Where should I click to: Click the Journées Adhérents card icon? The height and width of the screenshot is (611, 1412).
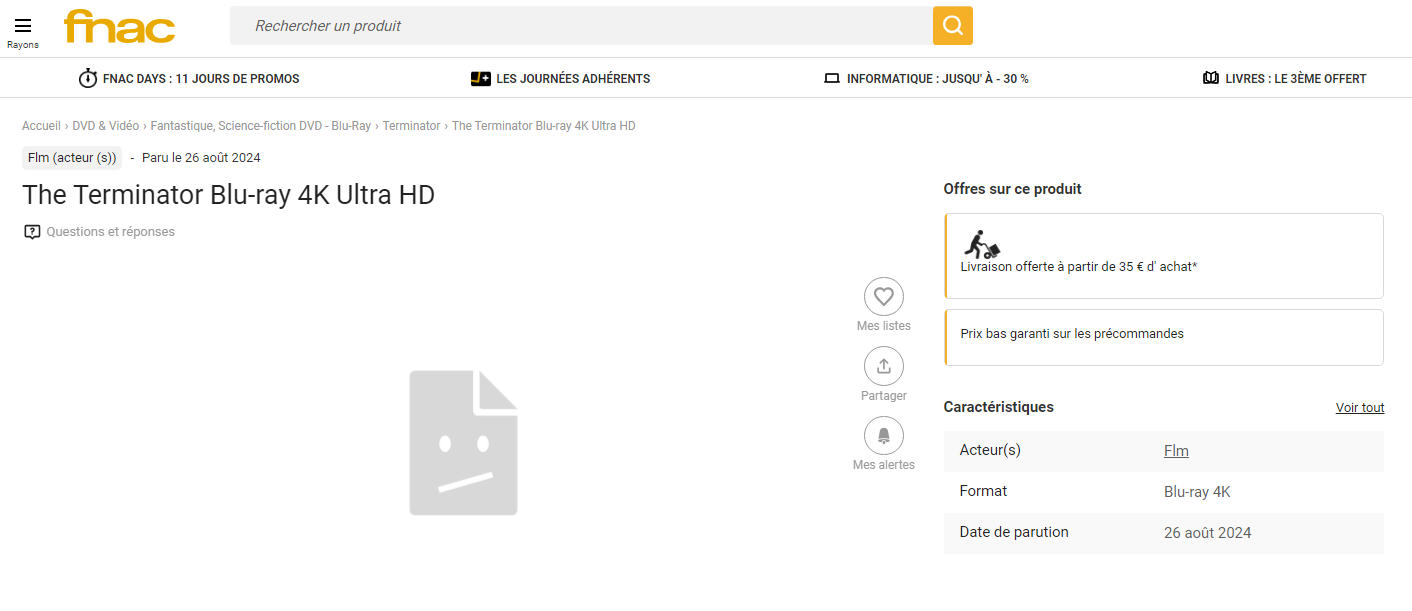click(x=480, y=78)
